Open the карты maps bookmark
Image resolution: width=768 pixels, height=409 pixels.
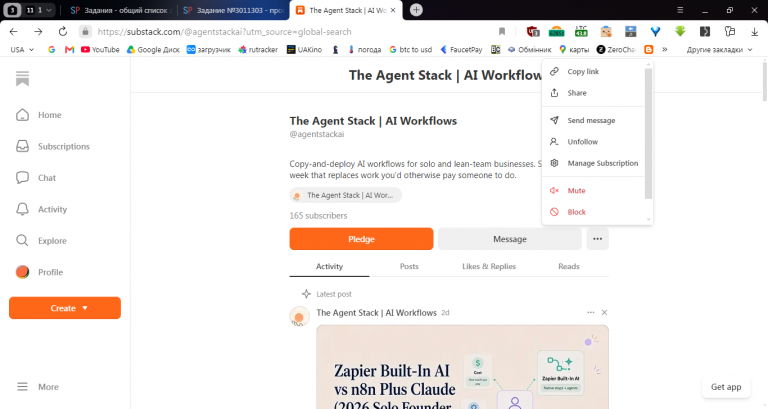pyautogui.click(x=574, y=49)
